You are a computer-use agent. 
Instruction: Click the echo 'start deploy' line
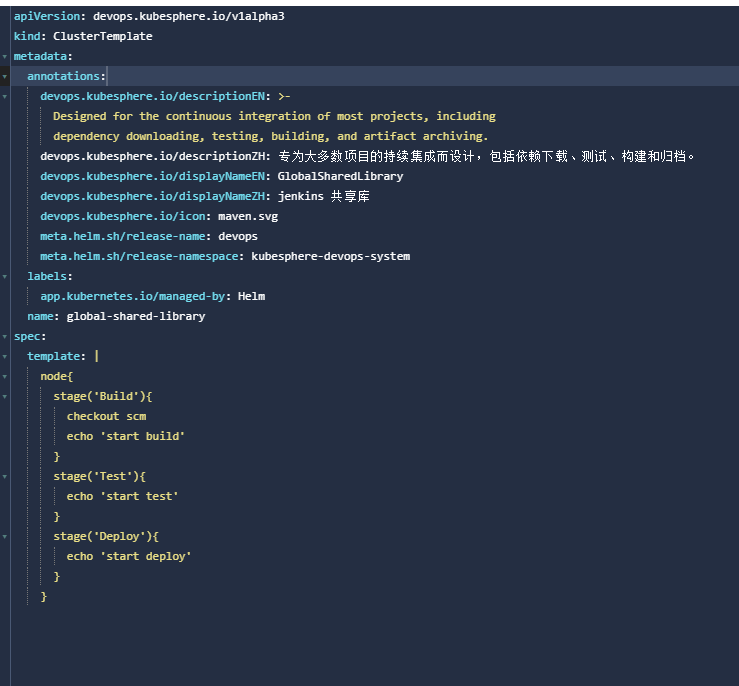(x=129, y=556)
